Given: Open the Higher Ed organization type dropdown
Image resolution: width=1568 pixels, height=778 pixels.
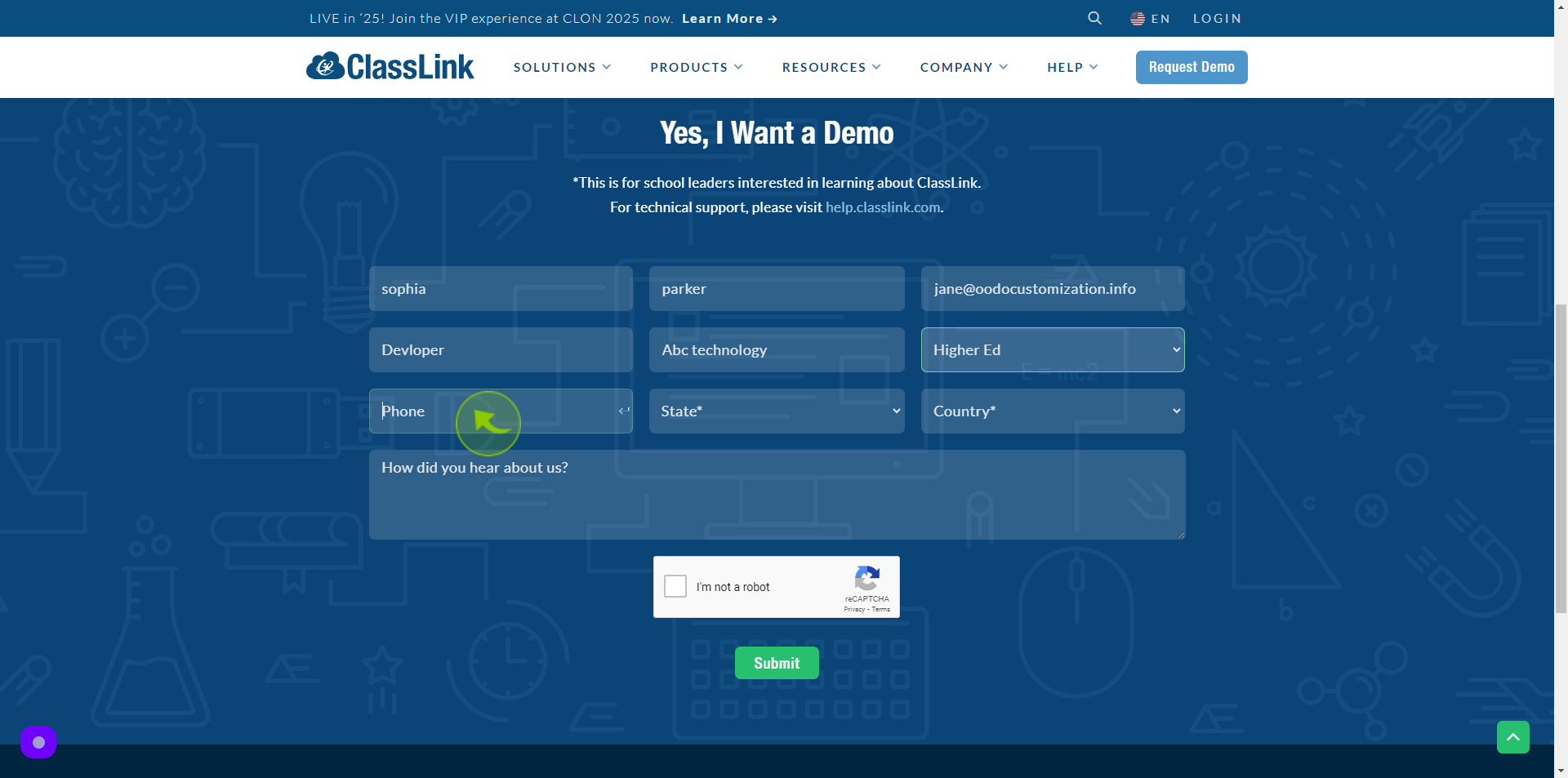Looking at the screenshot, I should [1053, 349].
